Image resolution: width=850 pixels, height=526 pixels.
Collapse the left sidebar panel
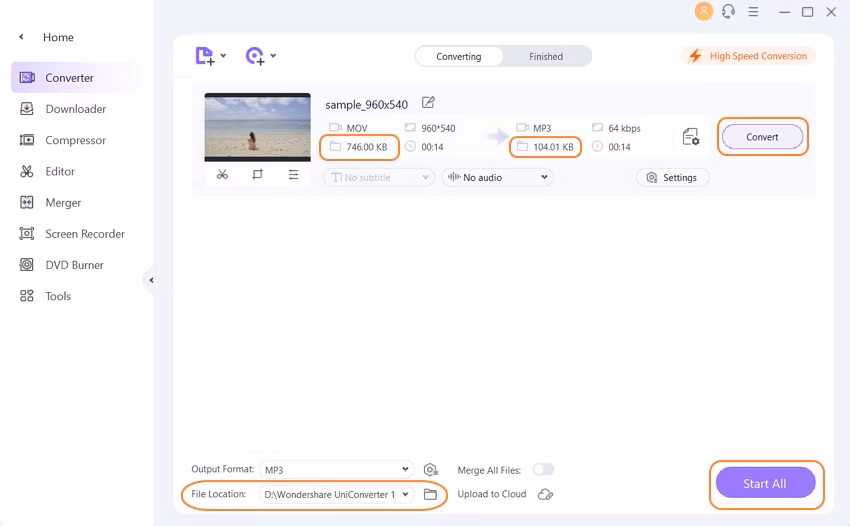click(x=152, y=280)
